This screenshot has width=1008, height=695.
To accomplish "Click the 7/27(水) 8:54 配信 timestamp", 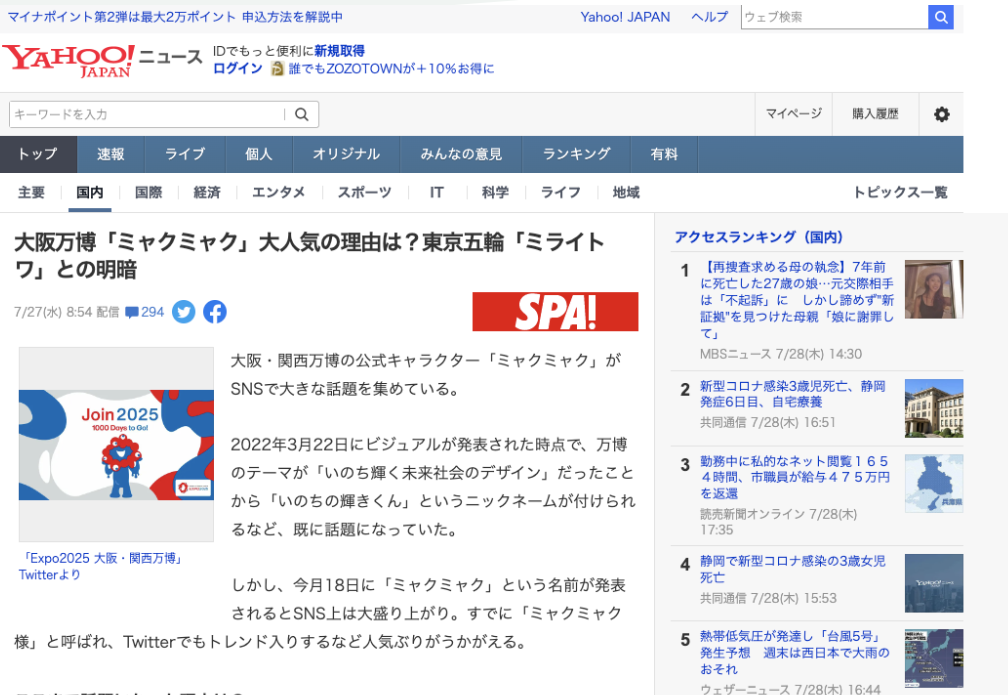I will point(67,312).
